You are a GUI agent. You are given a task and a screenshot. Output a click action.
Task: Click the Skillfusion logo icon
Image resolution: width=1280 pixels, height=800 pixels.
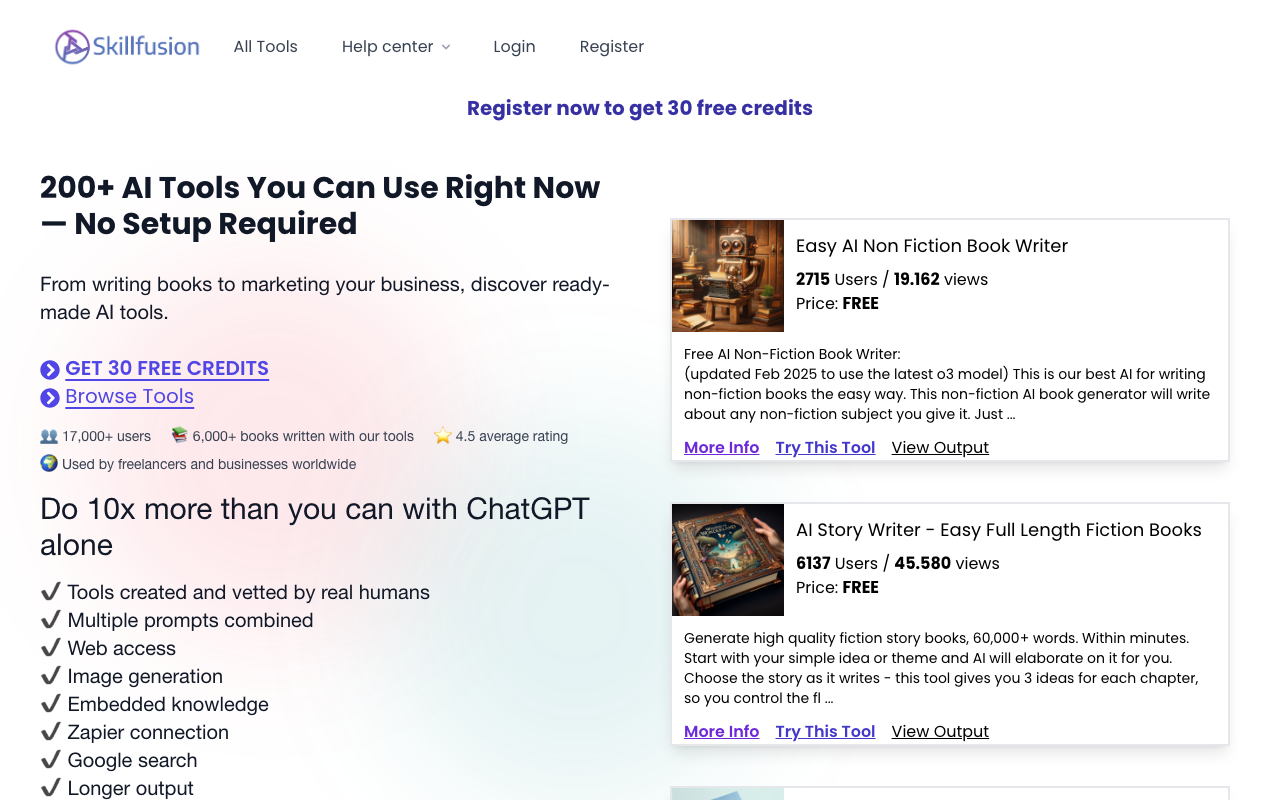point(72,47)
